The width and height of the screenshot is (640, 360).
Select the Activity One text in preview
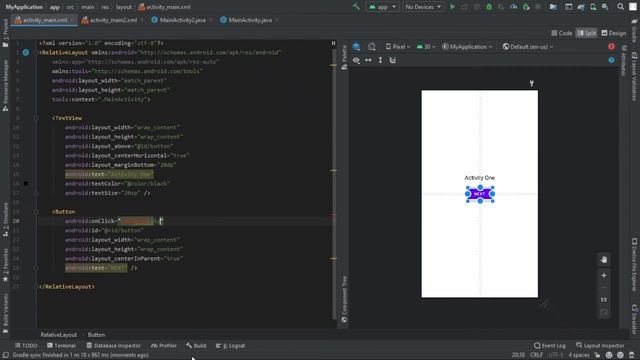pos(480,178)
